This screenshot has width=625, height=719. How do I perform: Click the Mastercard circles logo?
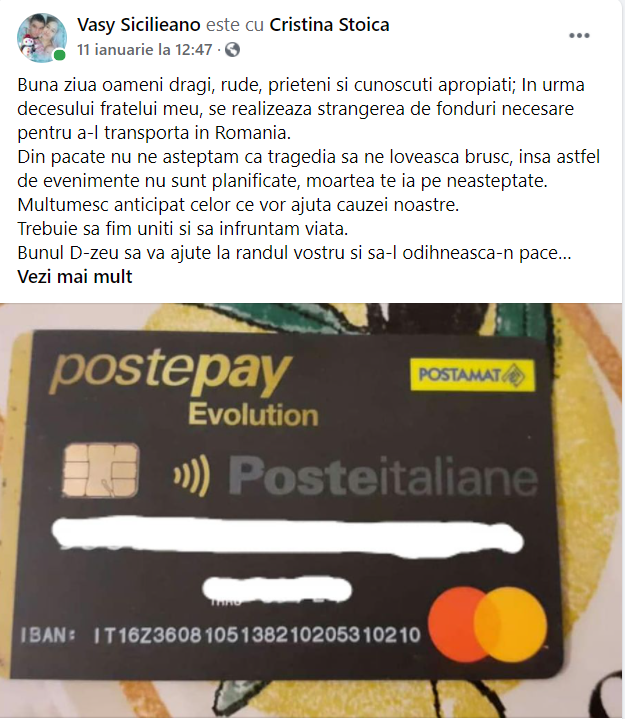487,625
